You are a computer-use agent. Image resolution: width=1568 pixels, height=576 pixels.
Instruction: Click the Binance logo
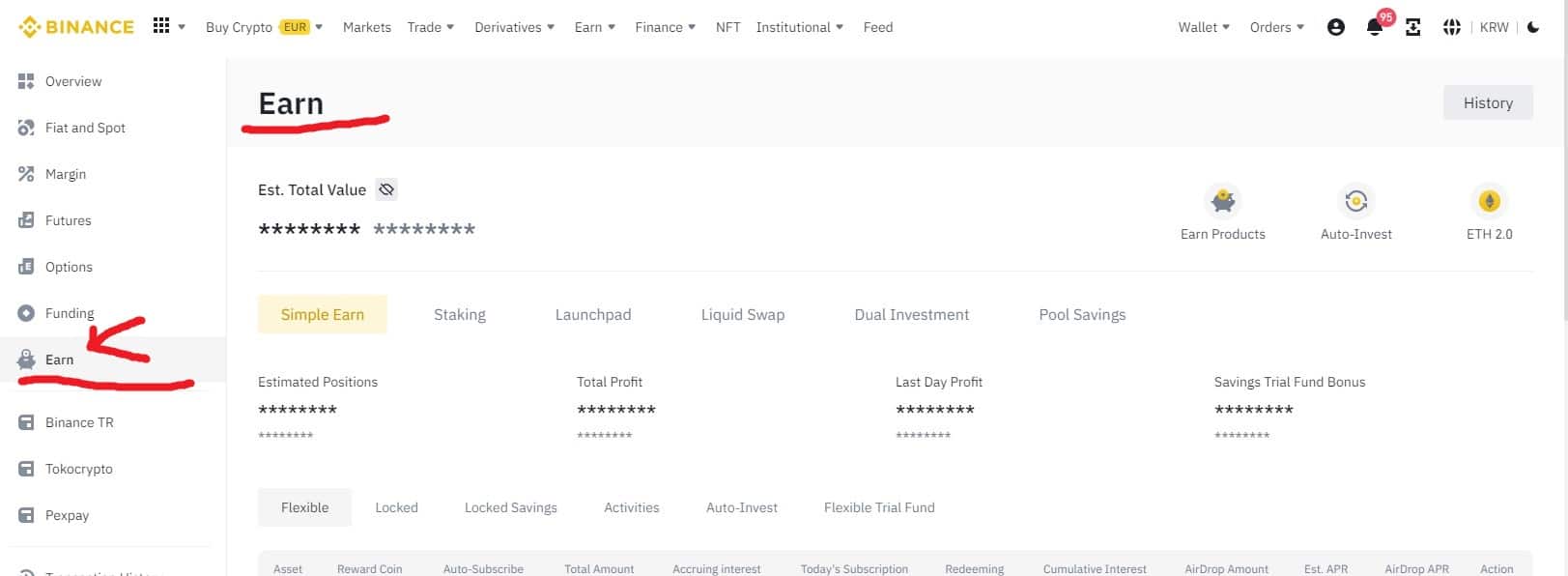coord(76,27)
